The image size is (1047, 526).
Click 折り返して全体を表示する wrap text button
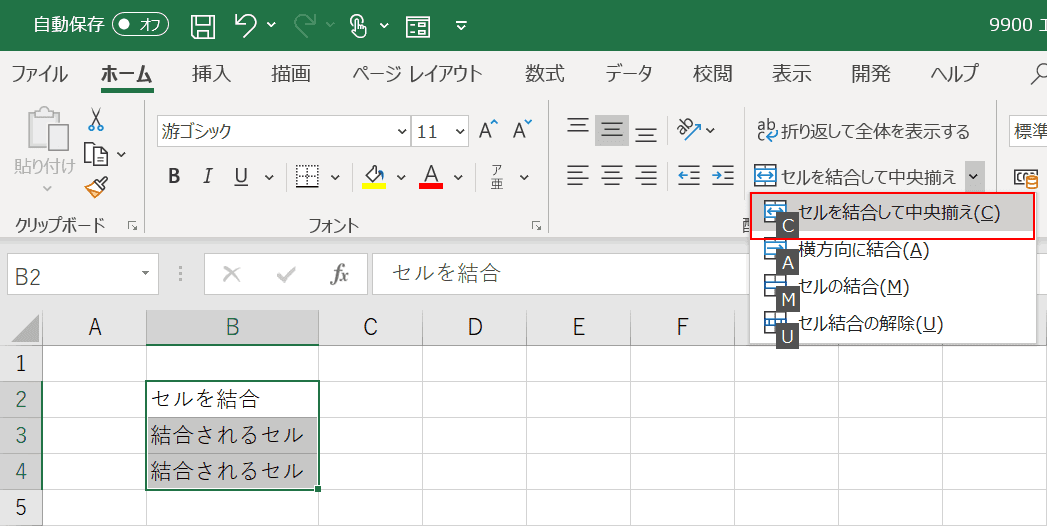[863, 132]
